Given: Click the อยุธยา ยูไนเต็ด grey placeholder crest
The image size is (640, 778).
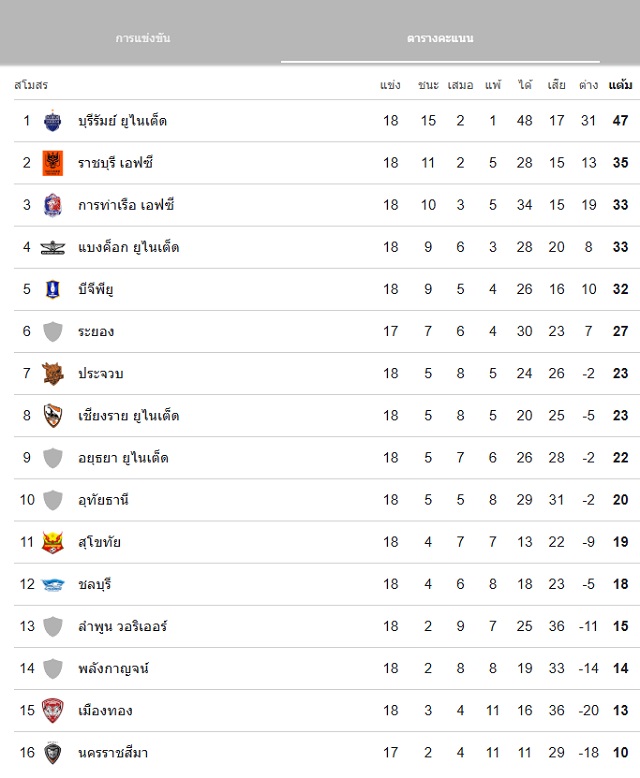Looking at the screenshot, I should 52,458.
